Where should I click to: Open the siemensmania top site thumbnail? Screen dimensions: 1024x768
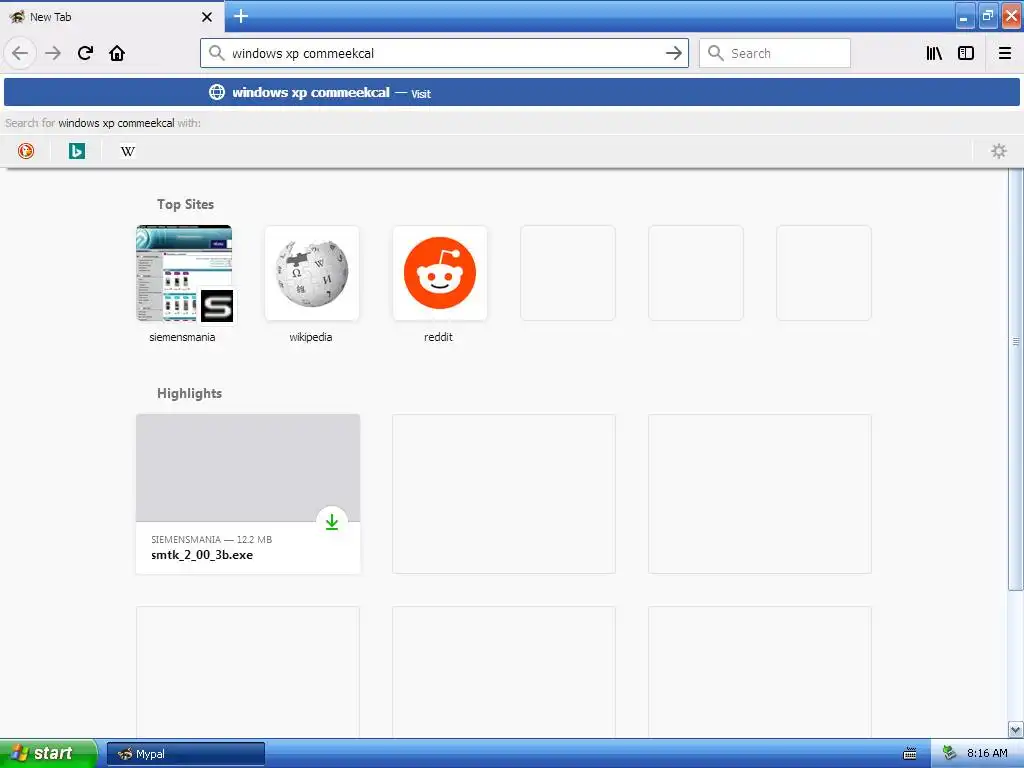click(184, 273)
